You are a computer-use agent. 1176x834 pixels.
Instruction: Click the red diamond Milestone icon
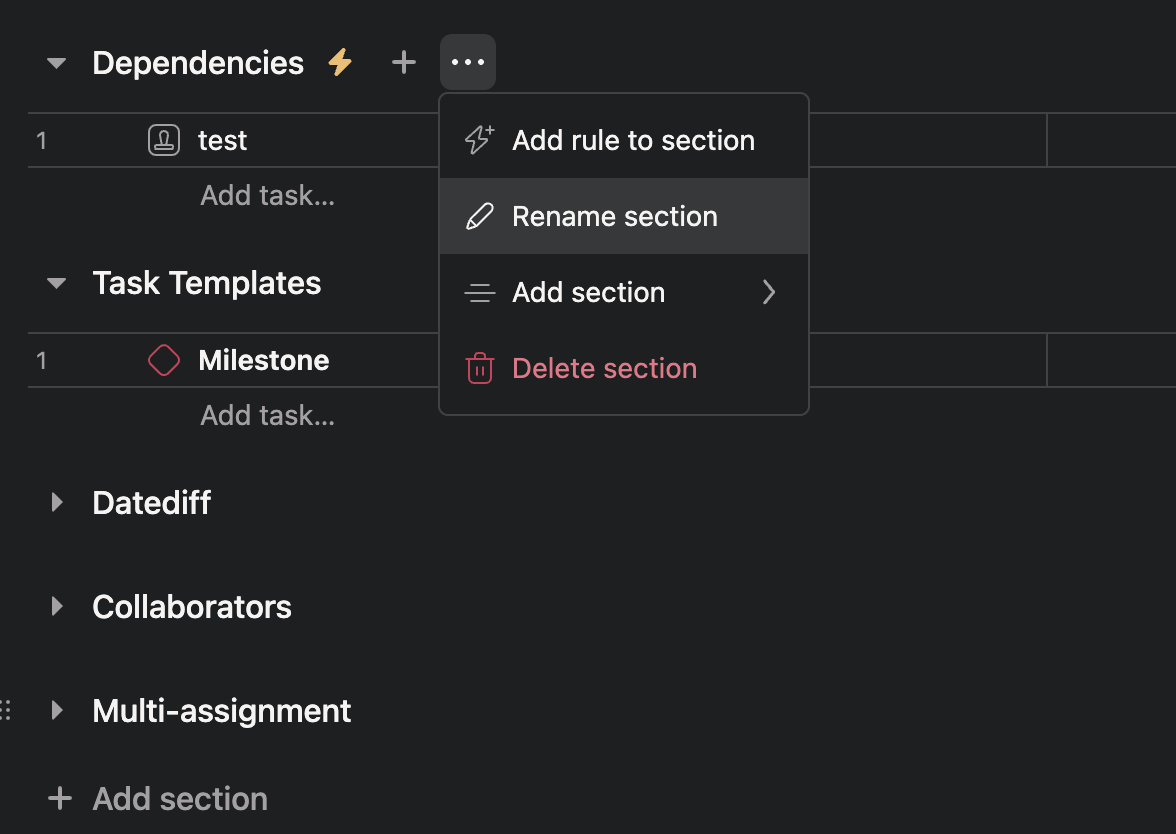pos(164,360)
